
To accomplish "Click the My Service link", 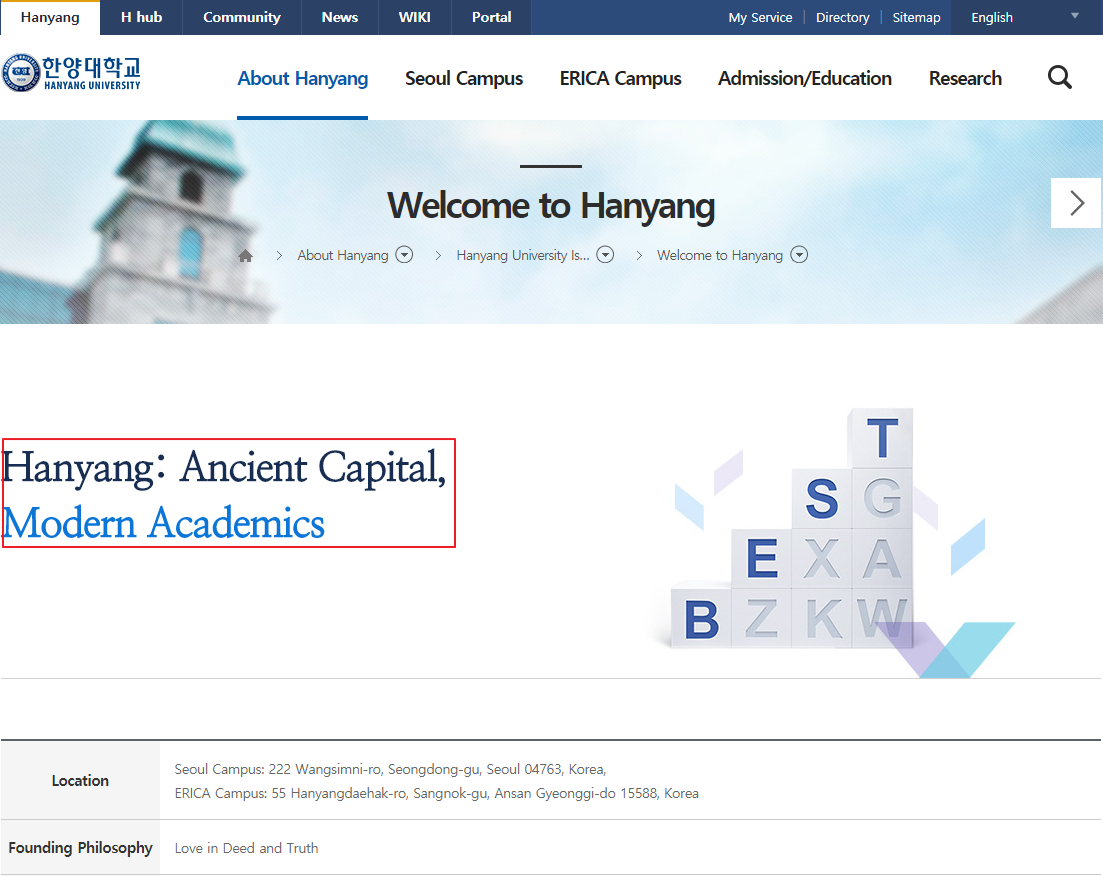I will tap(760, 18).
